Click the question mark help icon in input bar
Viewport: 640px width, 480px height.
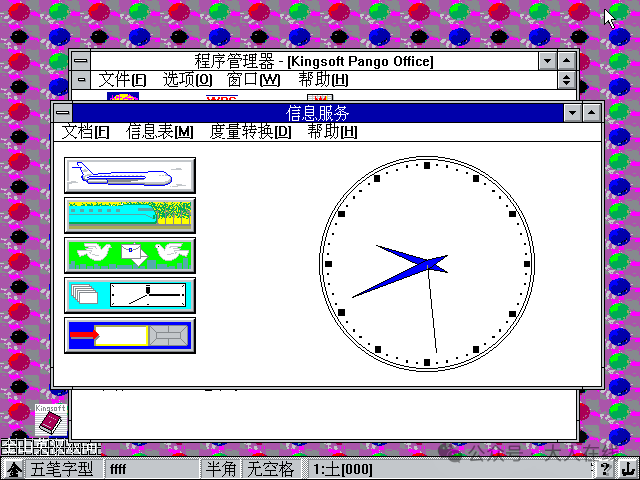point(606,469)
